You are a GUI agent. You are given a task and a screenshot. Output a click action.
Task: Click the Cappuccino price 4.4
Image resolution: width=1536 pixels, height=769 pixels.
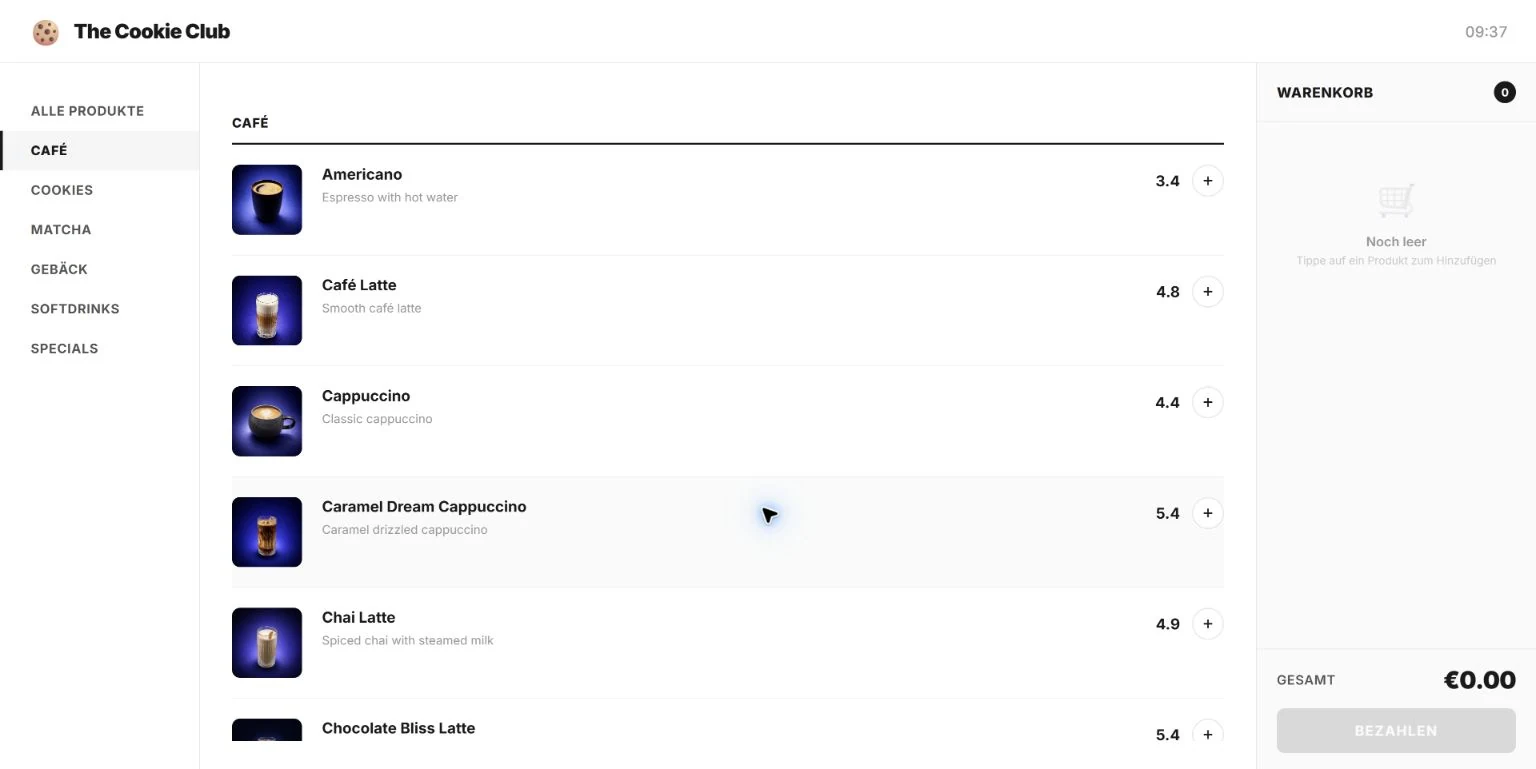click(1168, 403)
